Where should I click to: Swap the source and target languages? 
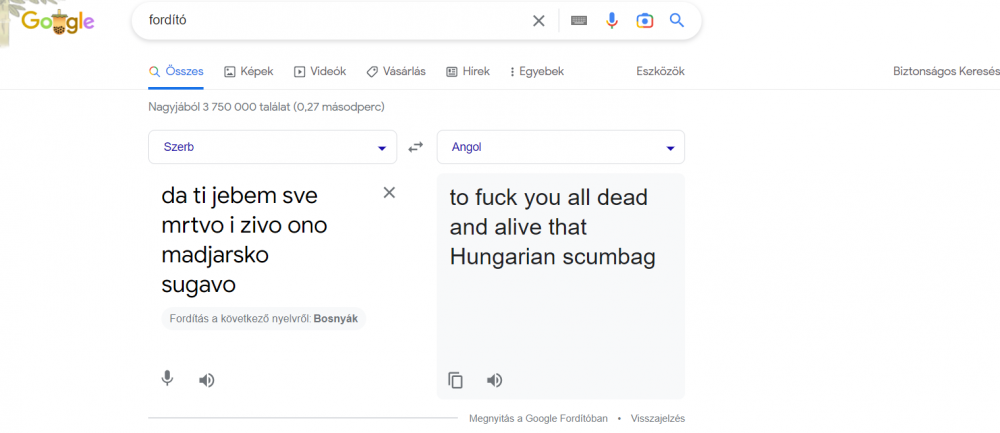(416, 148)
